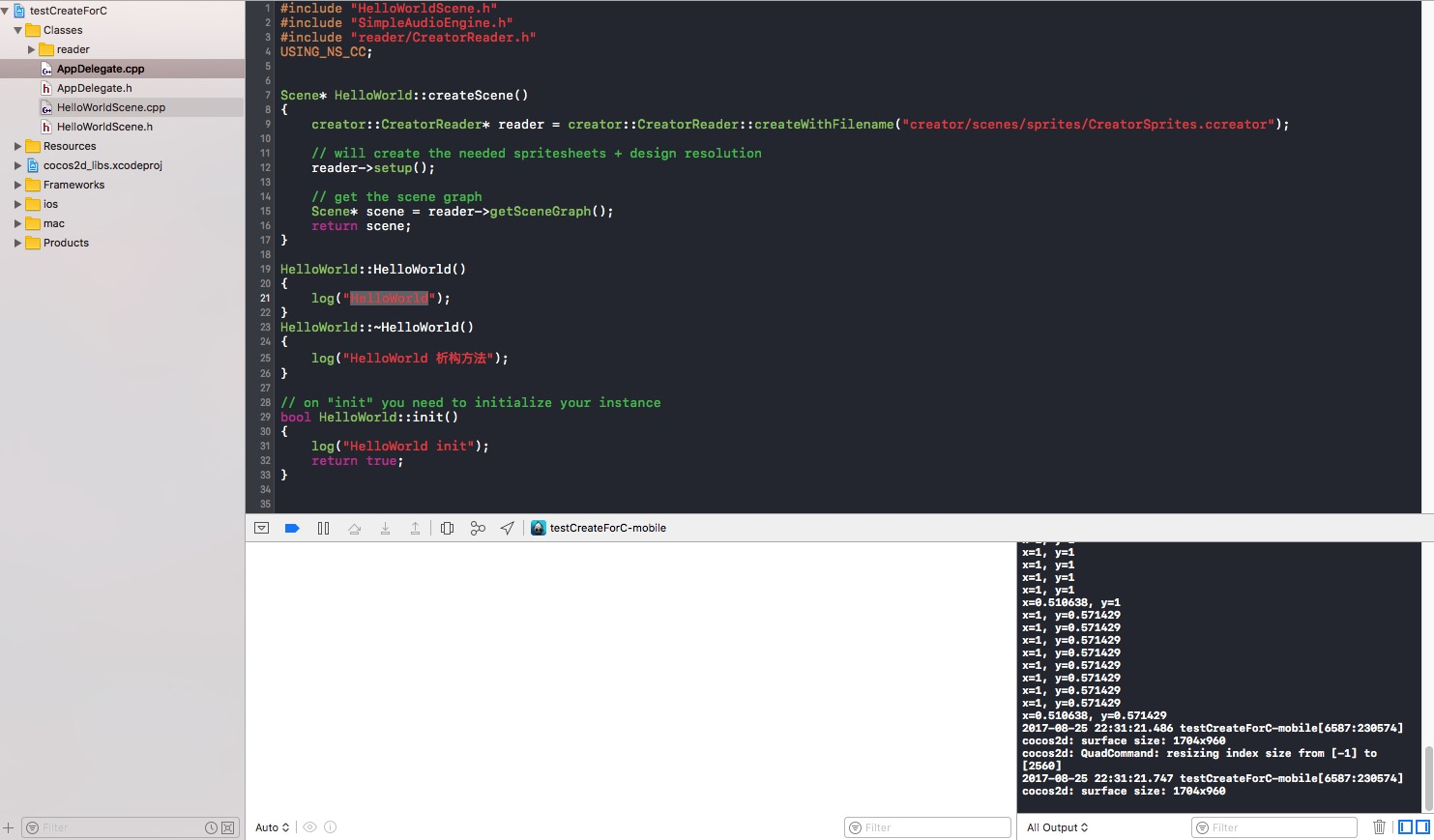The width and height of the screenshot is (1434, 840).
Task: Hide the debug area using the toolbar button
Action: 261,528
